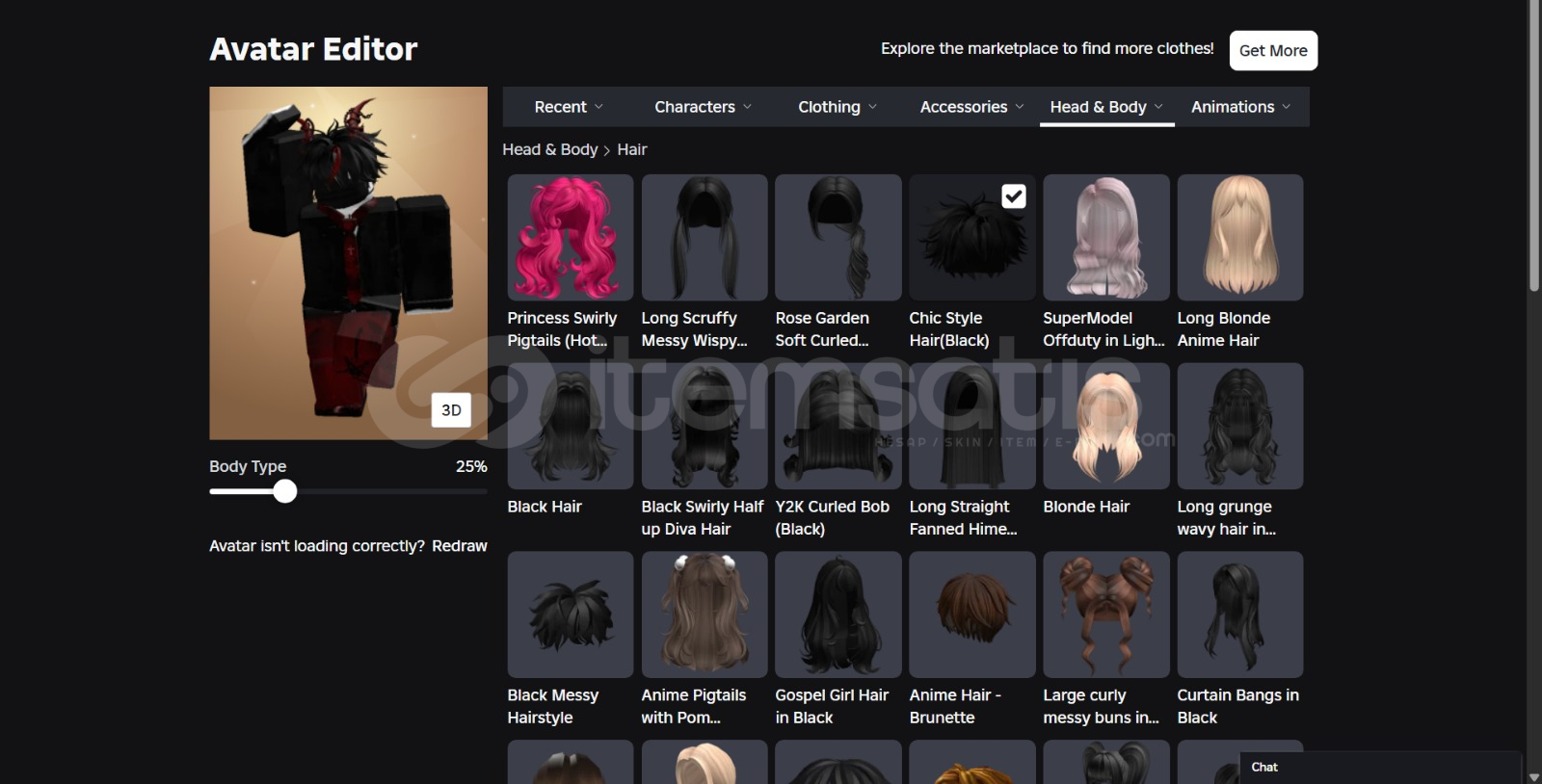The image size is (1542, 784).
Task: Click the Long Blonde Anime Hair title
Action: point(1223,329)
